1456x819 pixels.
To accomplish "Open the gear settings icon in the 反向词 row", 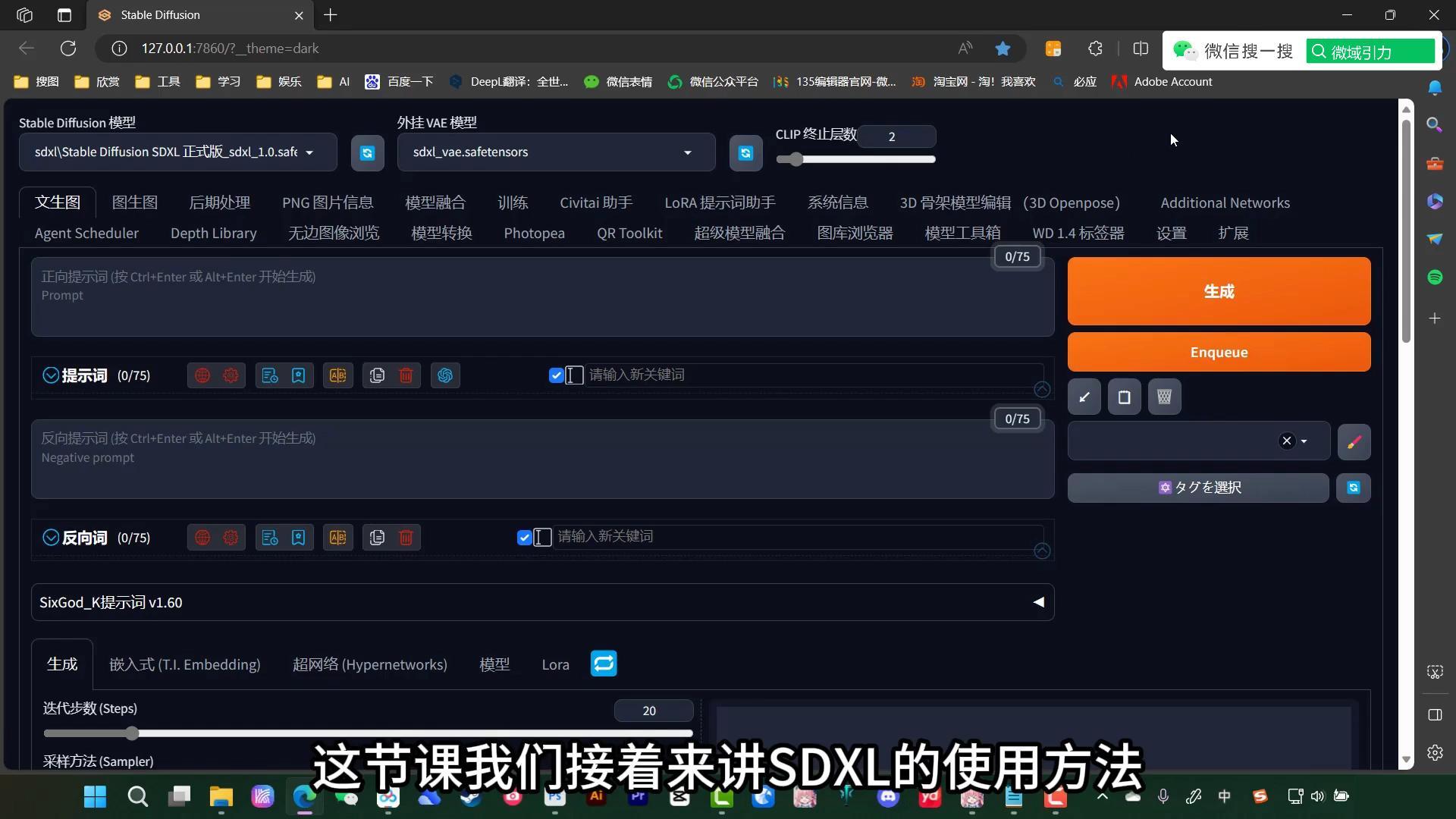I will 231,538.
